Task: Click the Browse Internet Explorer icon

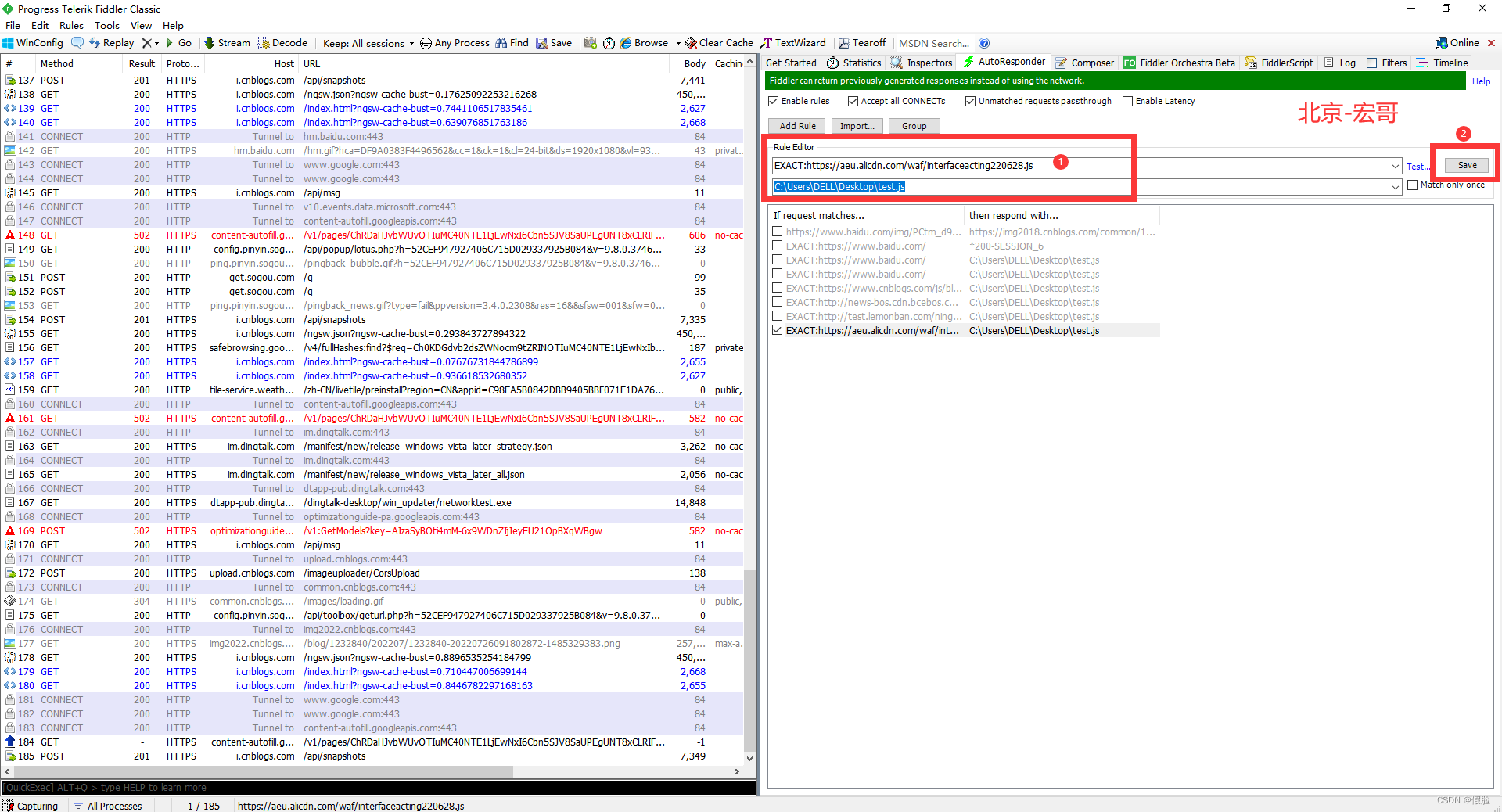Action: point(626,43)
